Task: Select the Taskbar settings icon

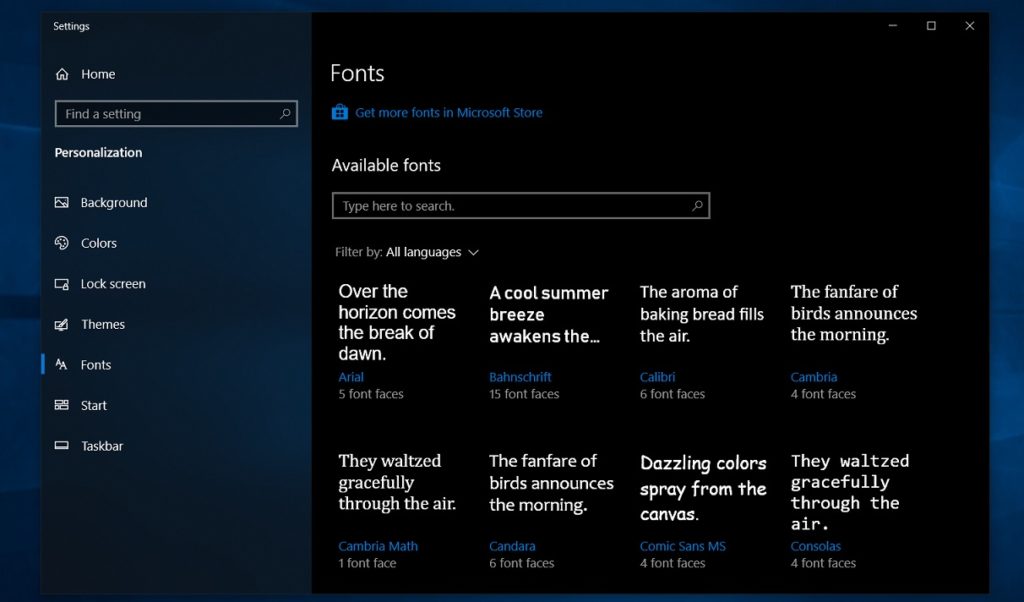Action: click(62, 446)
